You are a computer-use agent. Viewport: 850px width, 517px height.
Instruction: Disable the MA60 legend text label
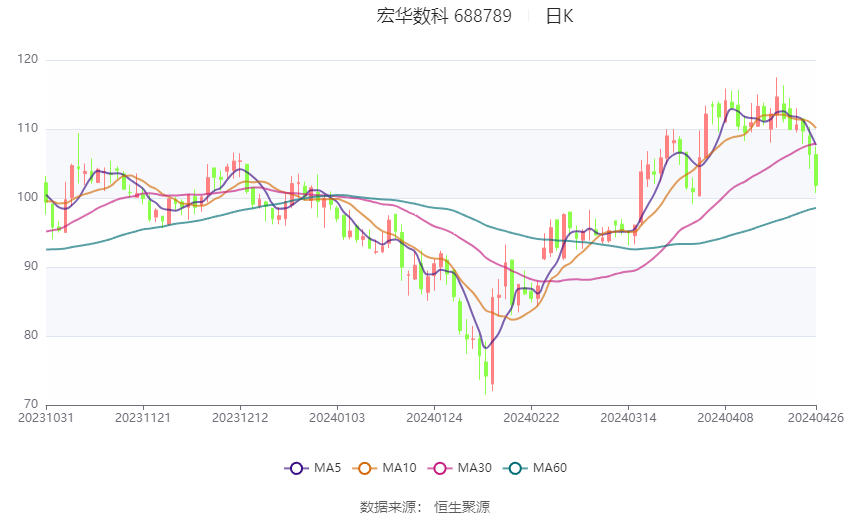551,467
